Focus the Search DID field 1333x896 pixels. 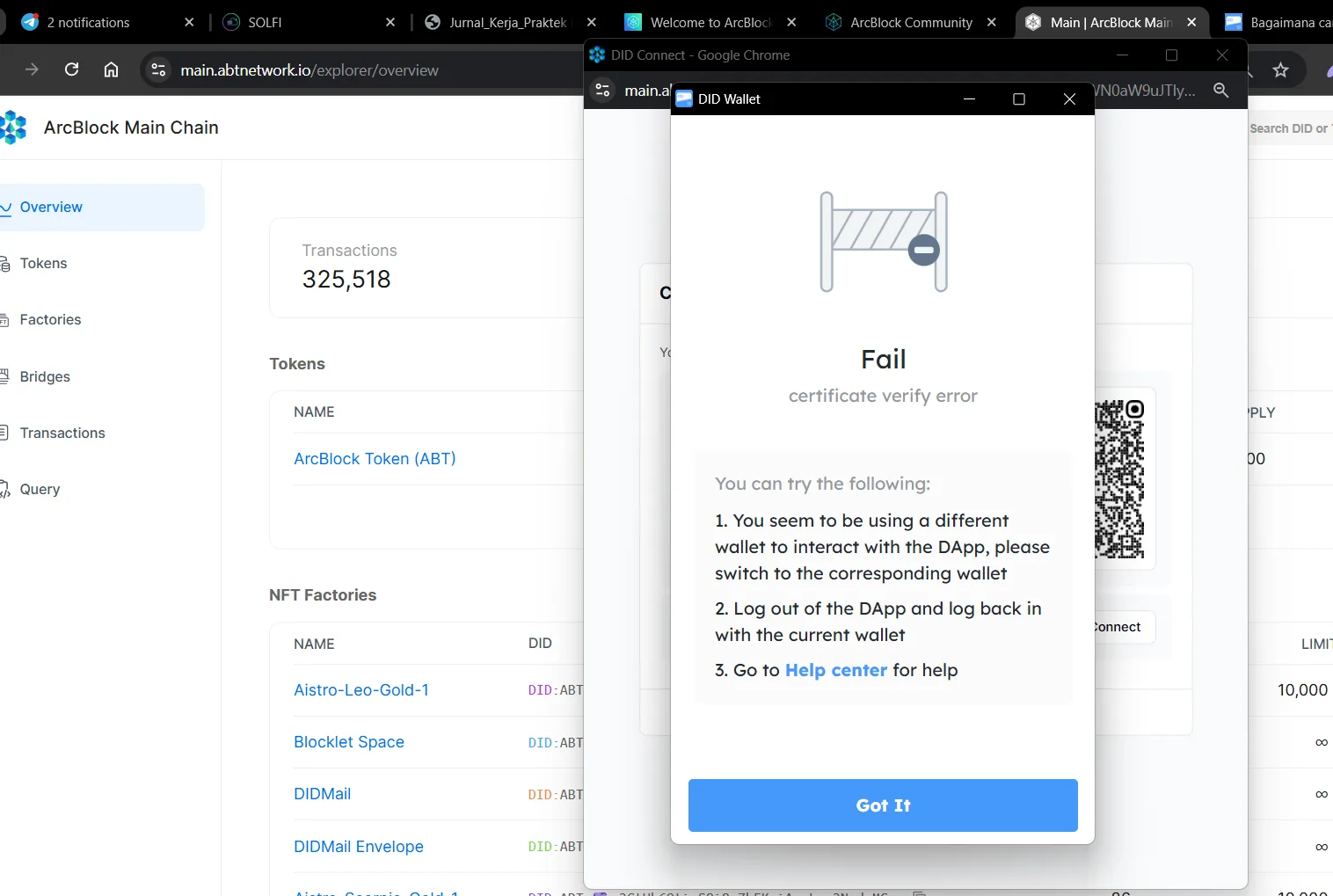point(1290,128)
